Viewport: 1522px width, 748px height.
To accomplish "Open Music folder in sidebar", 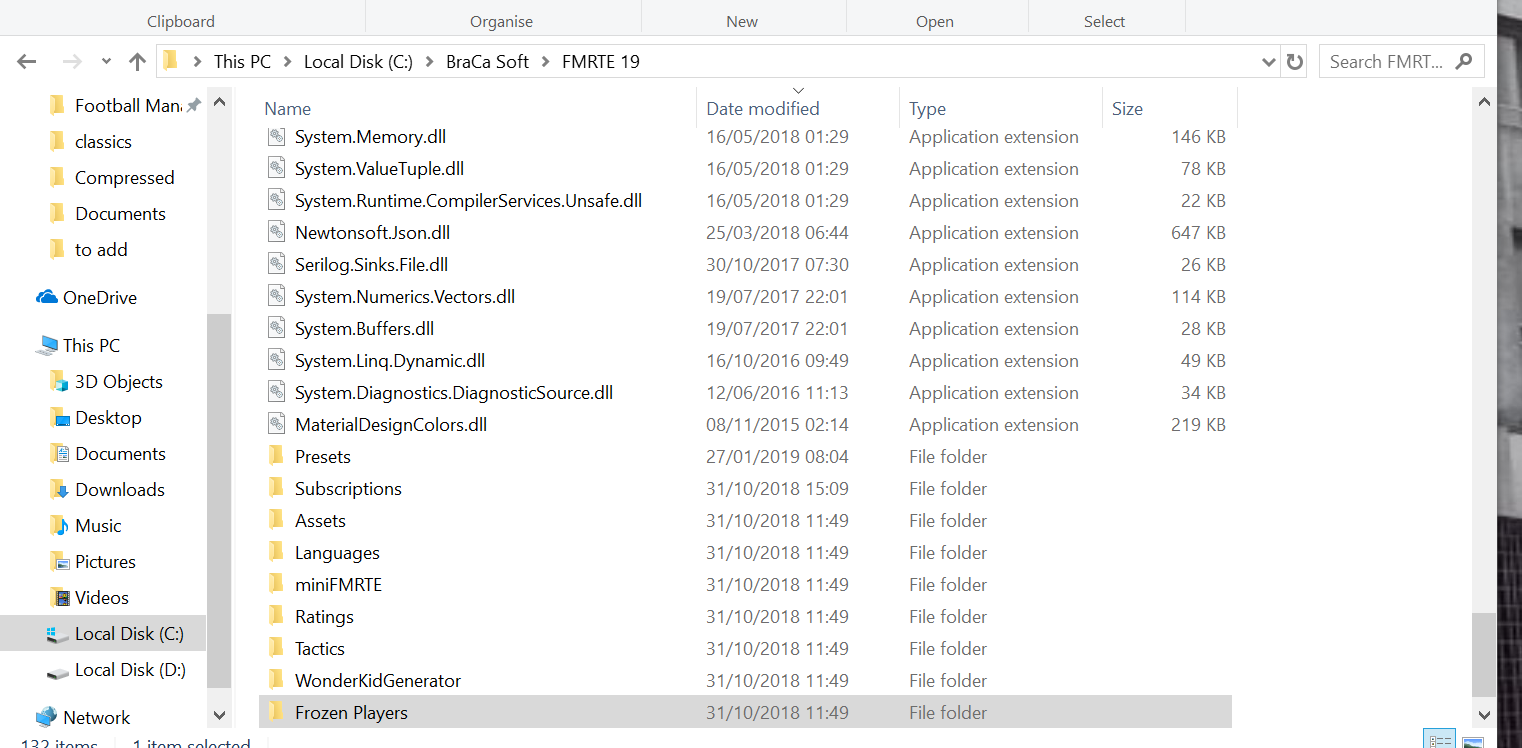I will 98,526.
